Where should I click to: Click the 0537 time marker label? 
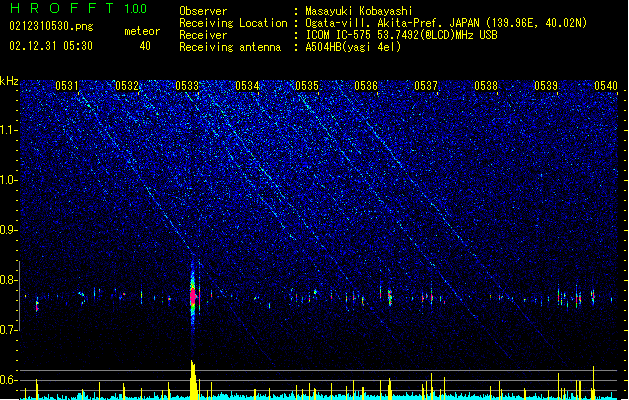click(426, 86)
